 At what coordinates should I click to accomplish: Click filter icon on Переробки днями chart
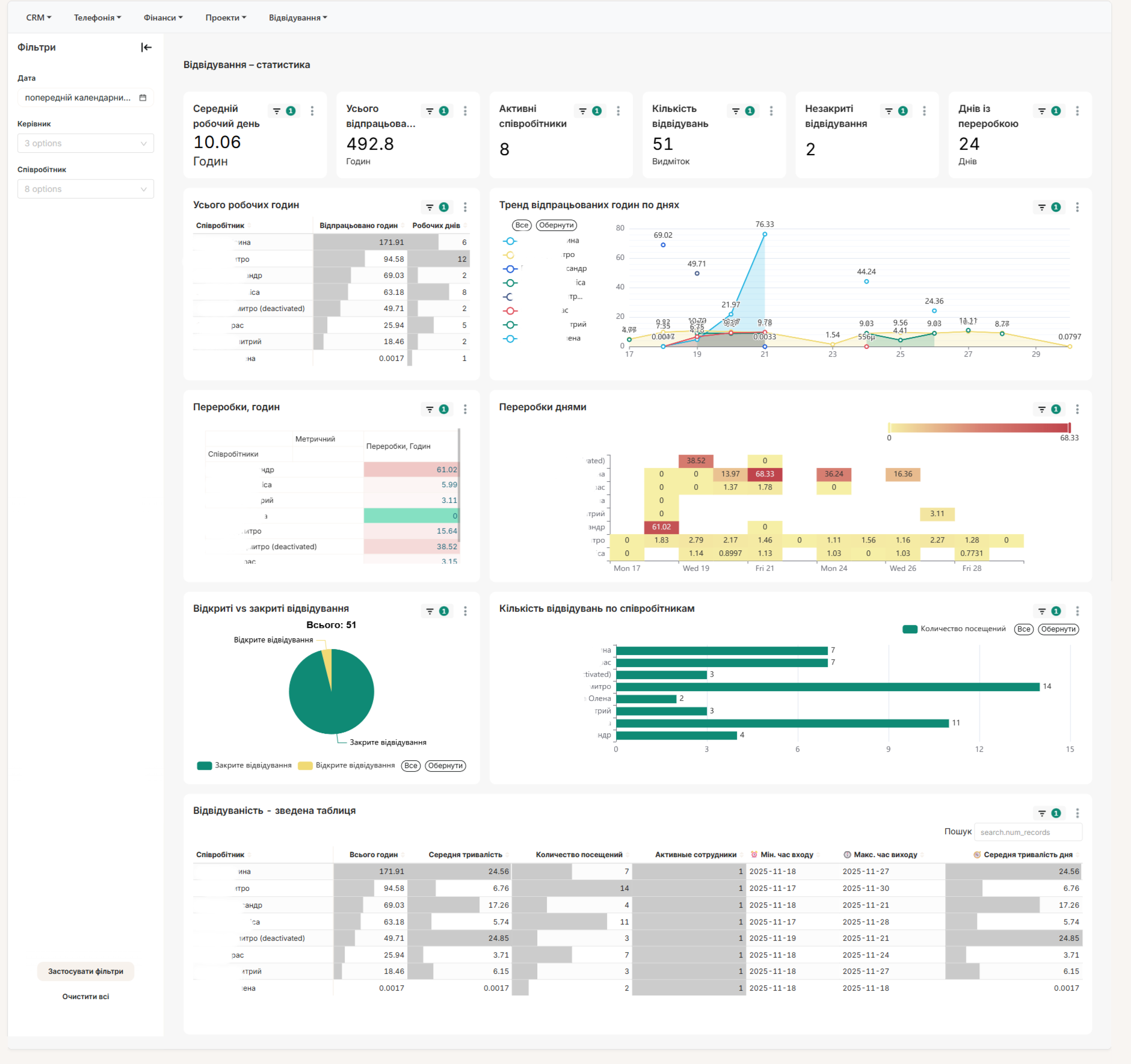click(1042, 410)
